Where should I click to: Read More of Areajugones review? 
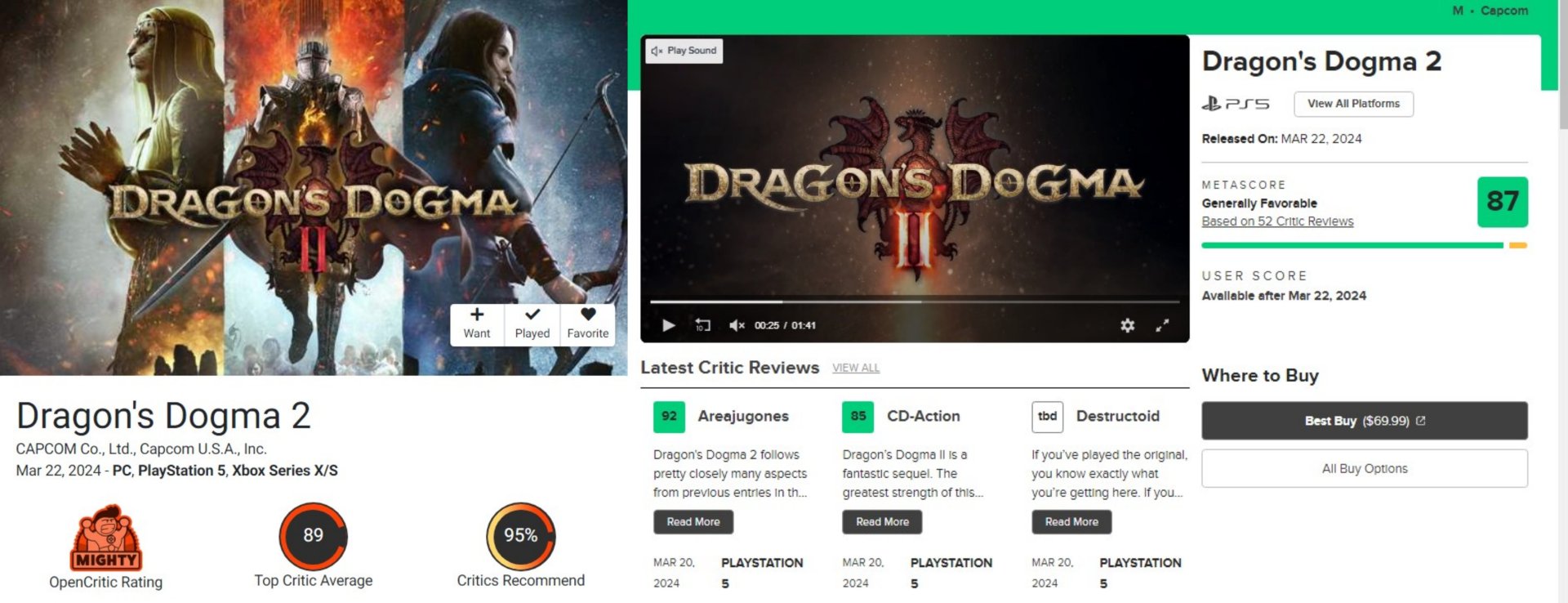(x=693, y=522)
